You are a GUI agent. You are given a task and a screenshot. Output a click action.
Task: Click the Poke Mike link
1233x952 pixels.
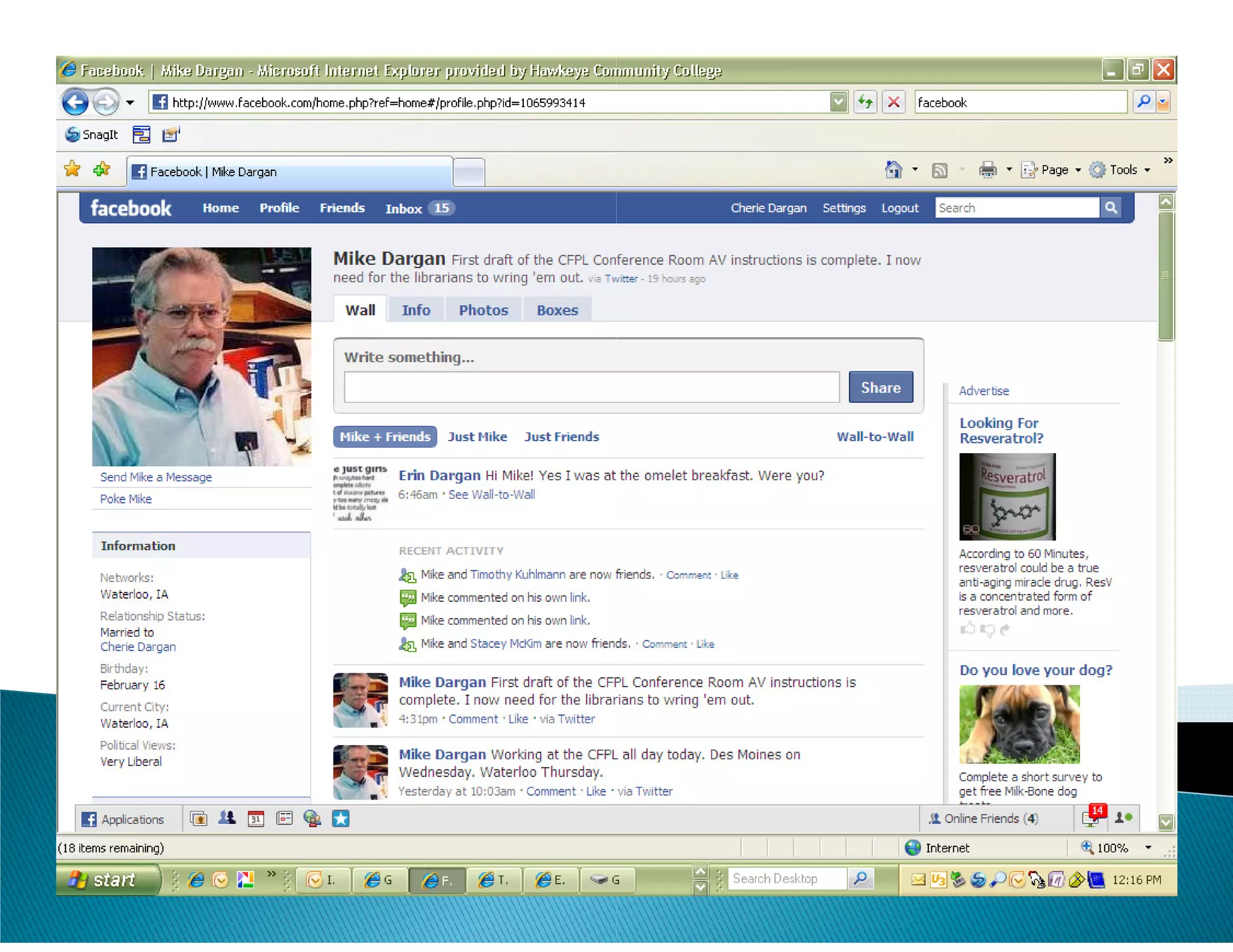[x=126, y=499]
